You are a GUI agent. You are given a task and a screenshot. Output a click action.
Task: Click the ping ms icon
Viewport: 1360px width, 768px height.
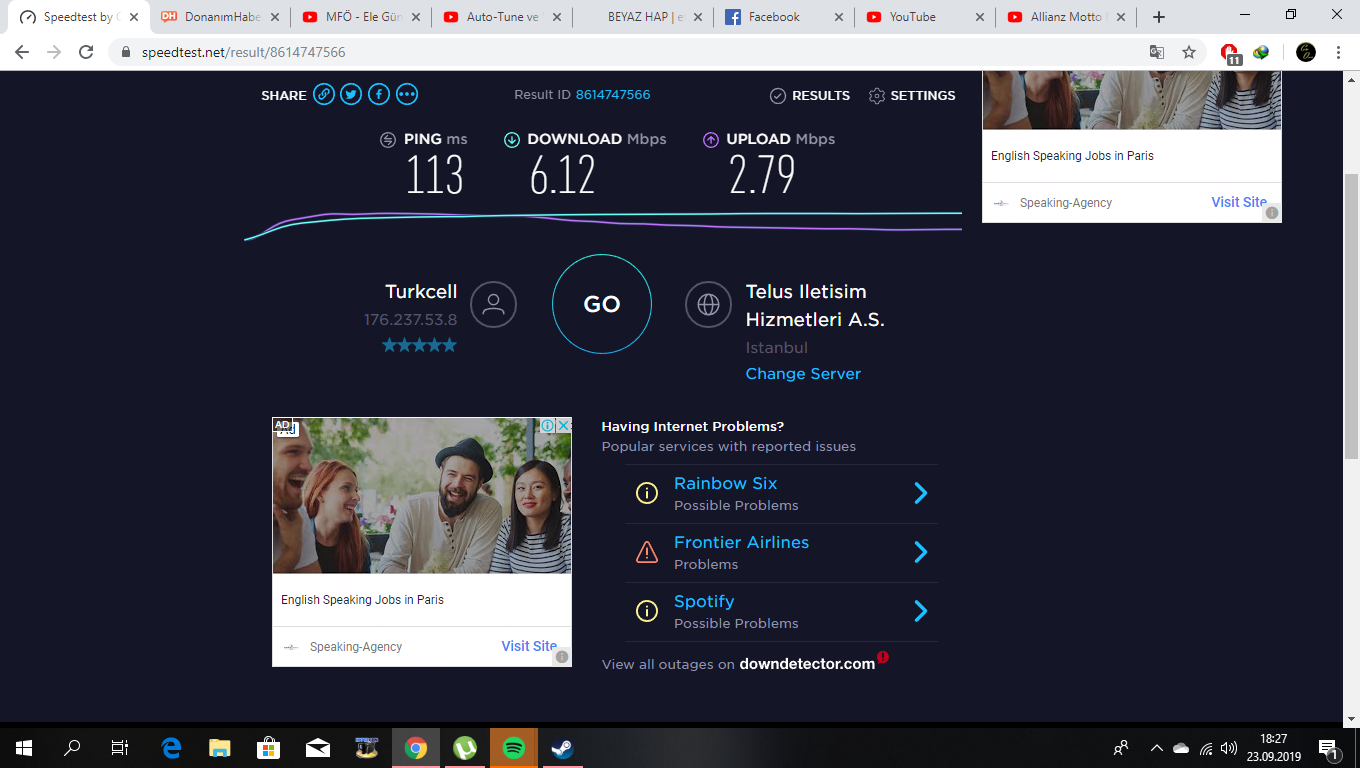[388, 140]
